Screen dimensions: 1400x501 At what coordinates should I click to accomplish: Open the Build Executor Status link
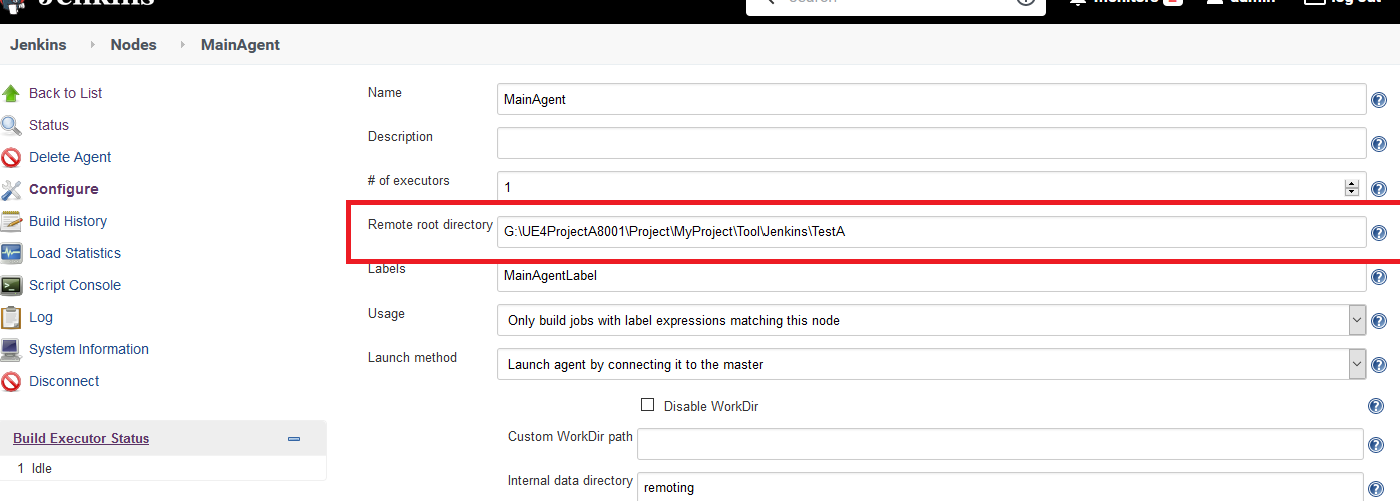[81, 439]
